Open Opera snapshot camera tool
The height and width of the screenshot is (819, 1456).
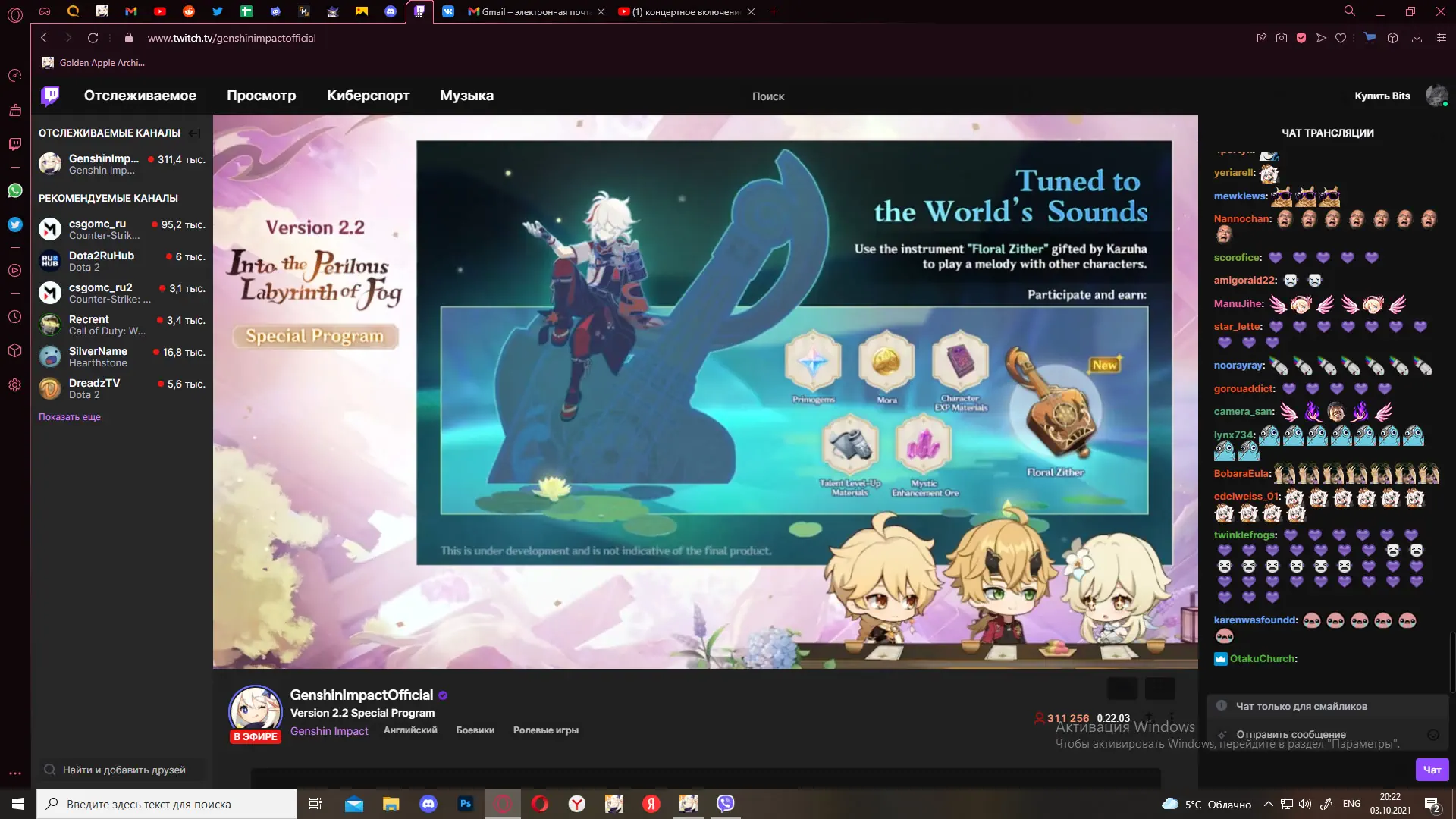click(x=1282, y=38)
